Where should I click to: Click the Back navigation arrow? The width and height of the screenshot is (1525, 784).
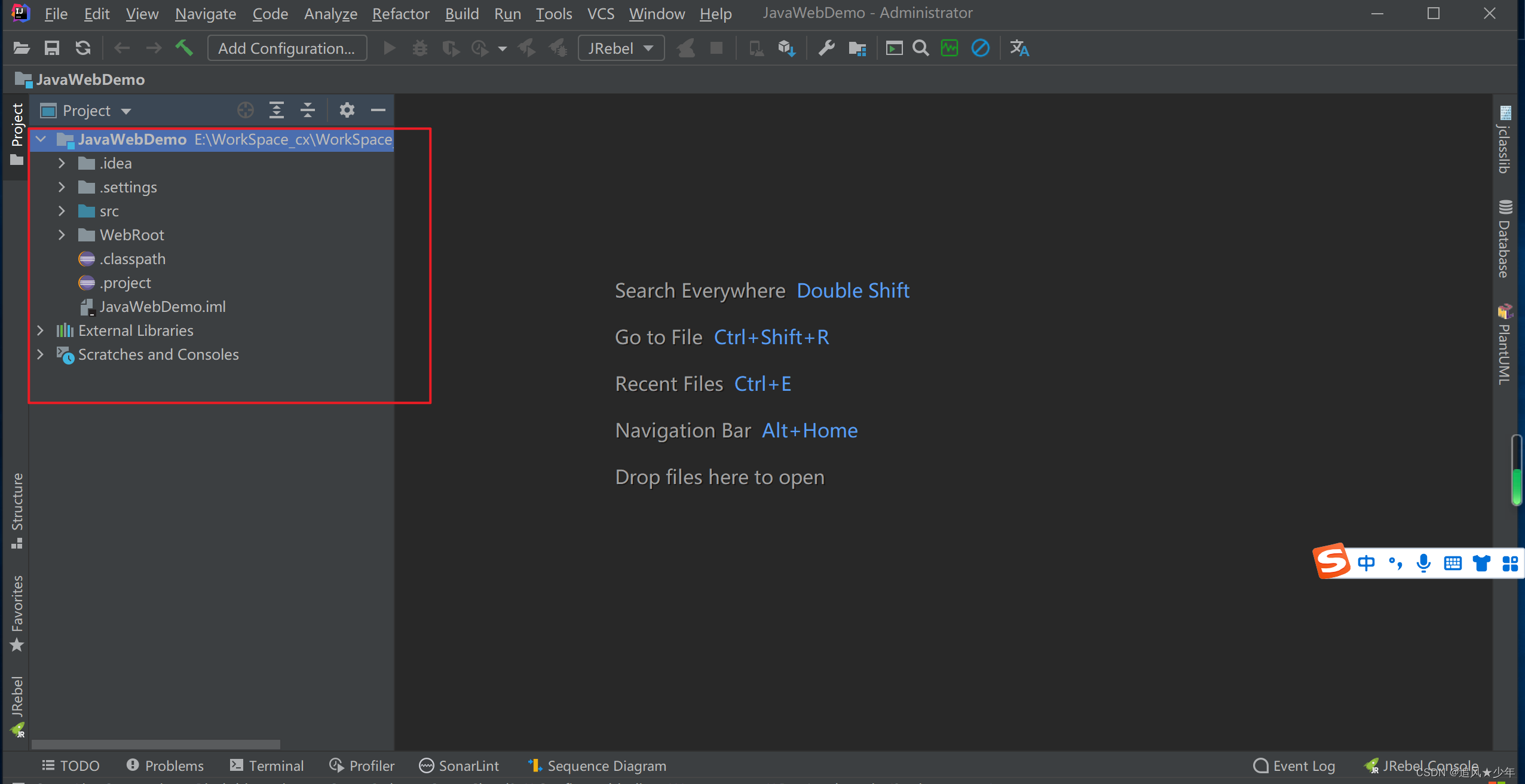click(x=122, y=48)
